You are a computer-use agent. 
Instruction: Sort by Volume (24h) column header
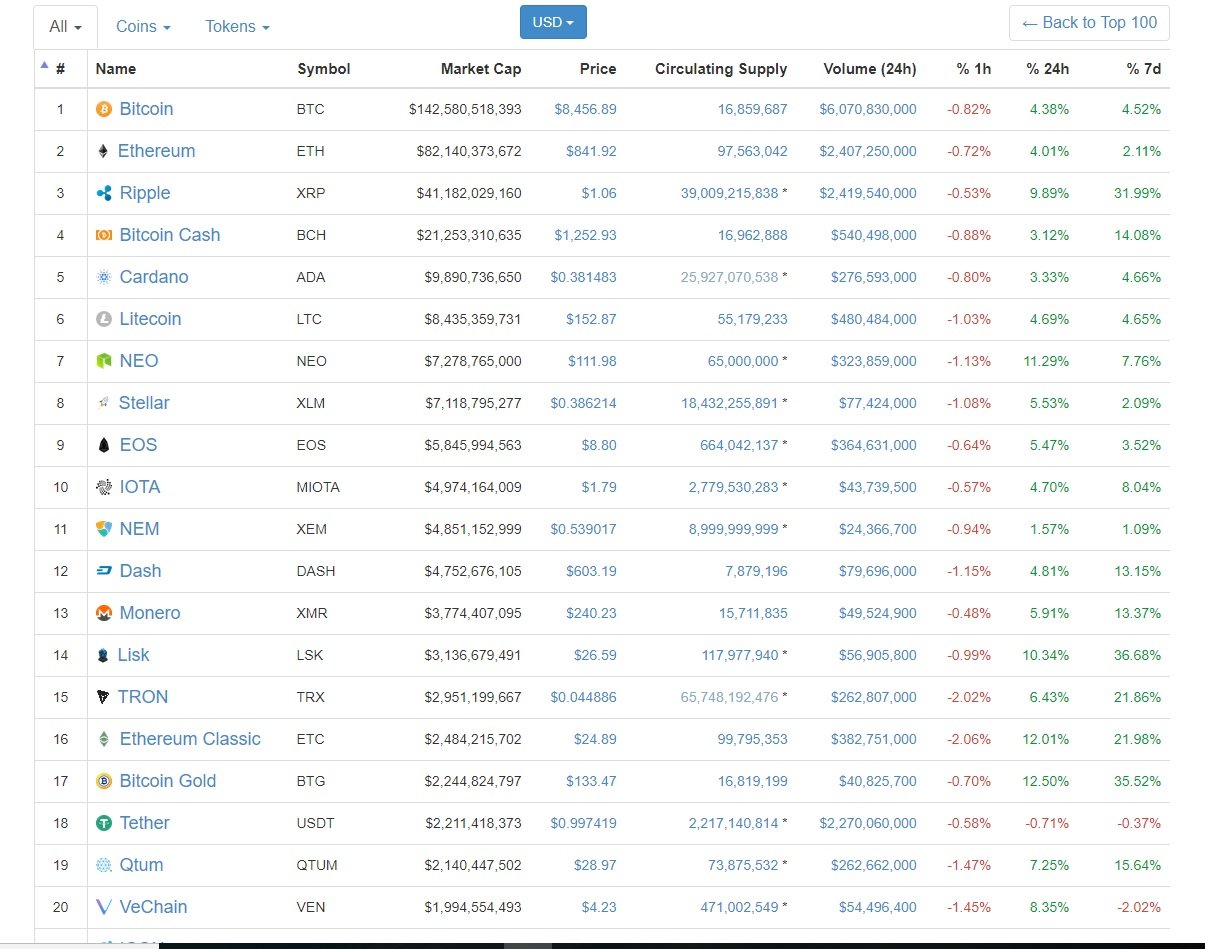point(870,69)
